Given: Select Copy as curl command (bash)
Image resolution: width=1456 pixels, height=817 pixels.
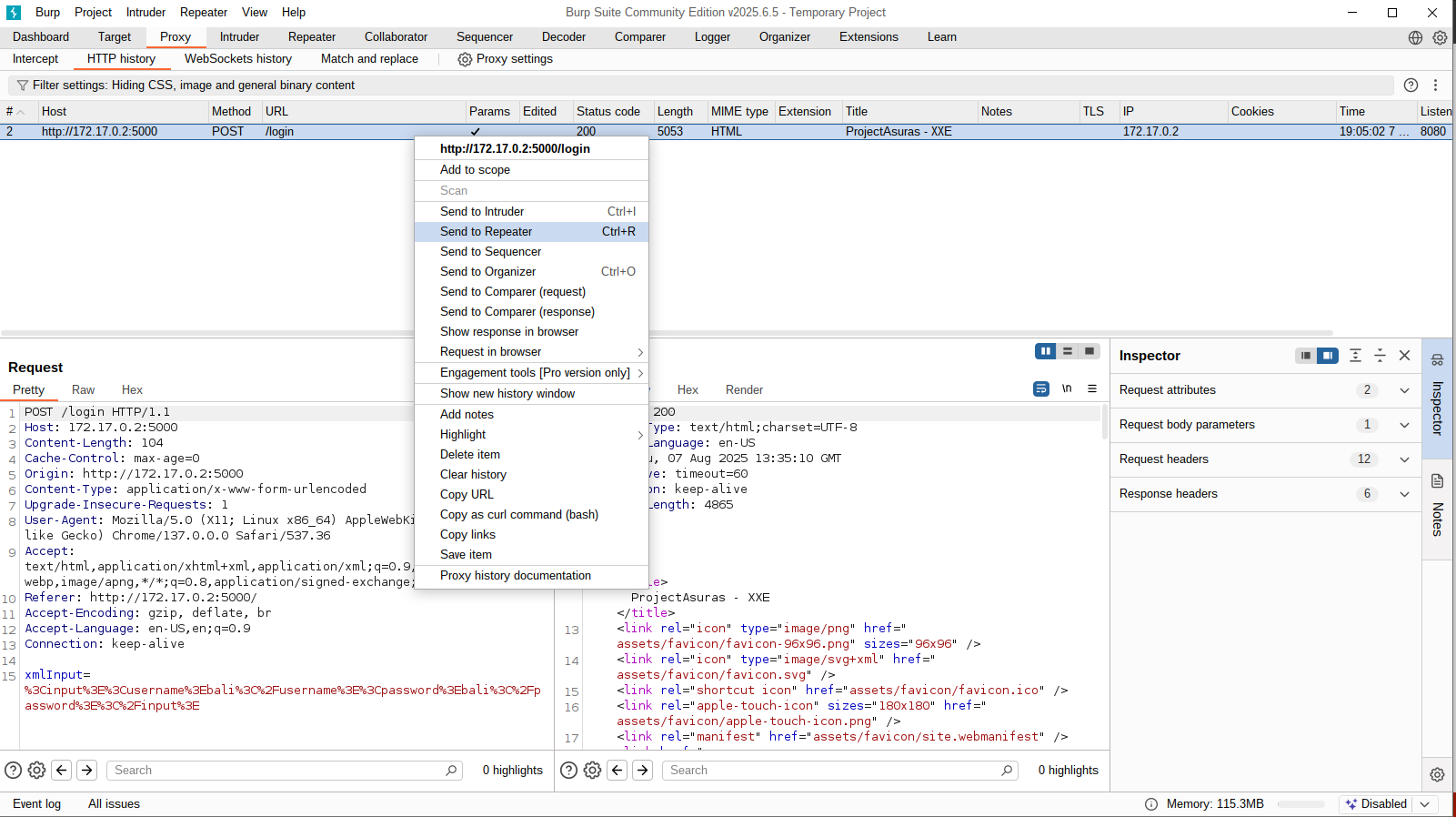Looking at the screenshot, I should pos(531,515).
